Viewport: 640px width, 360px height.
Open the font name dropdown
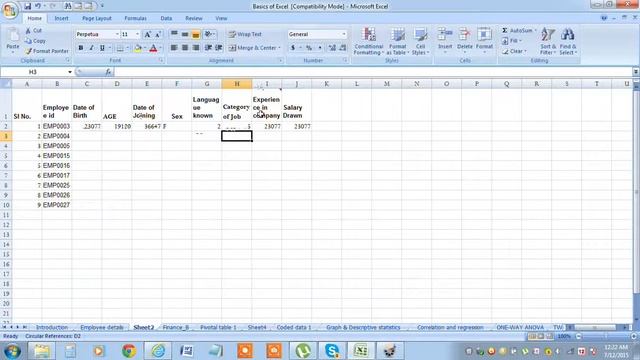pyautogui.click(x=117, y=34)
